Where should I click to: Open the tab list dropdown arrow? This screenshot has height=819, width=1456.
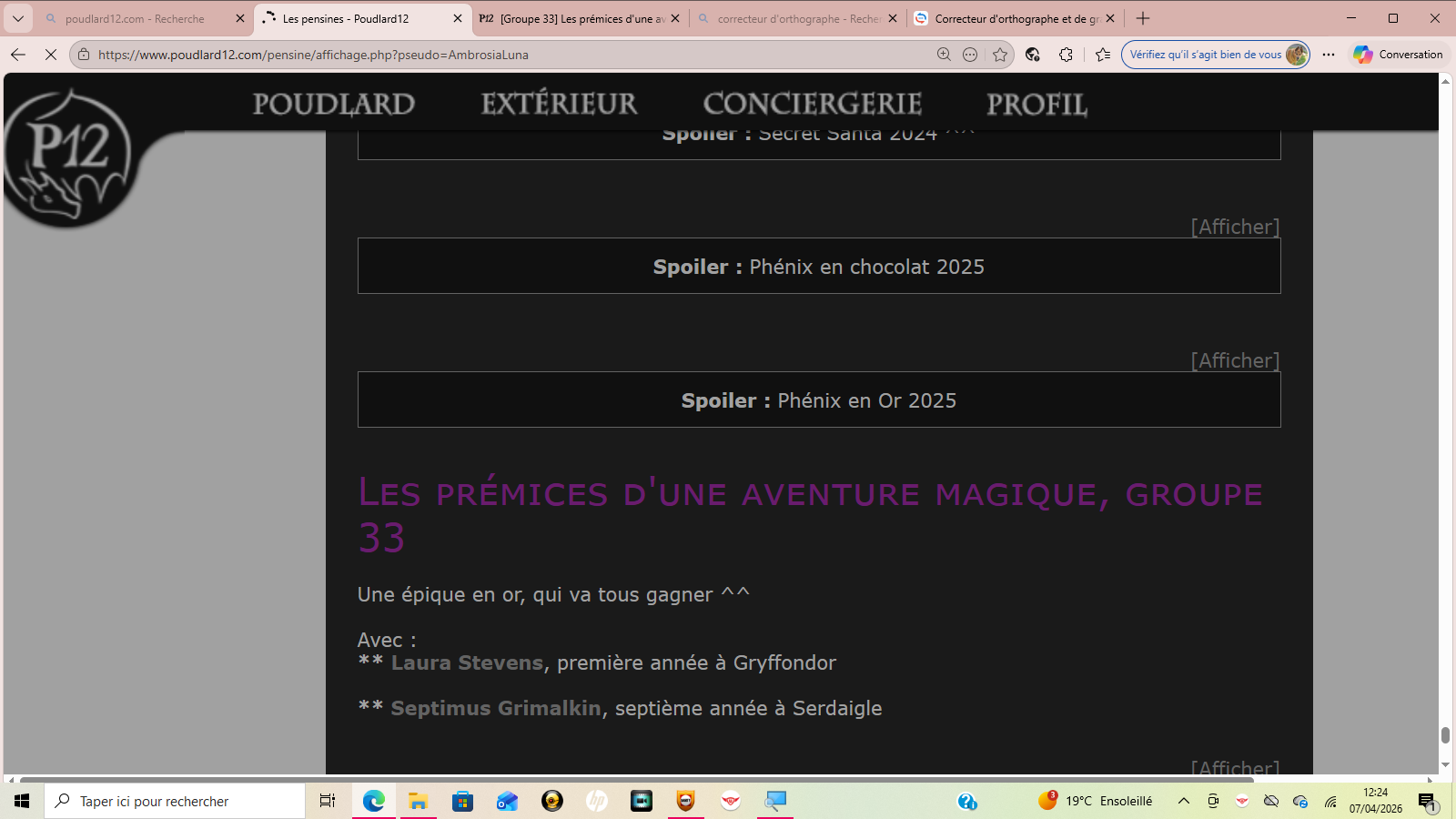(18, 18)
